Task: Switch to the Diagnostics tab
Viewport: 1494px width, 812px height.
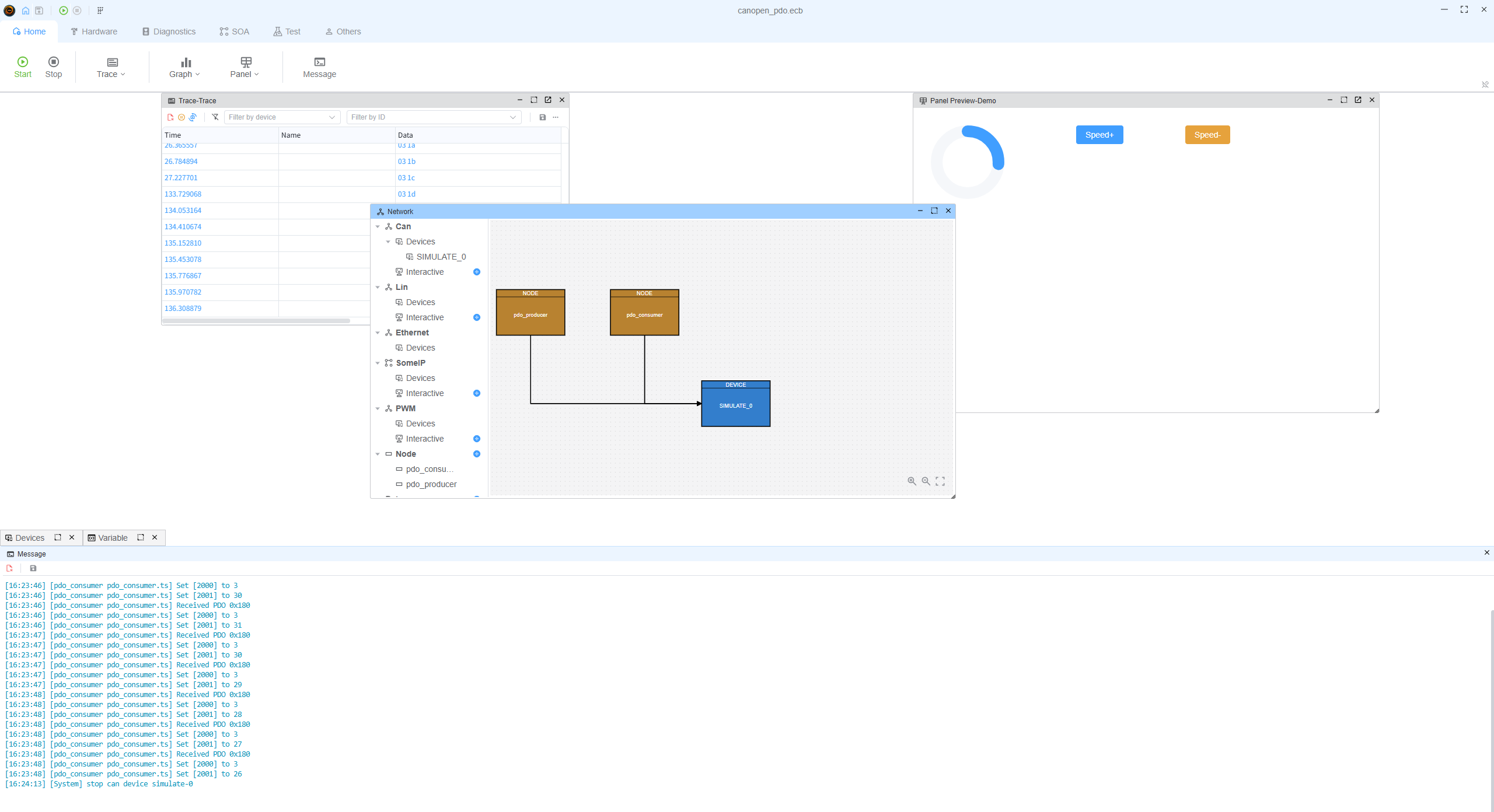Action: pyautogui.click(x=169, y=32)
